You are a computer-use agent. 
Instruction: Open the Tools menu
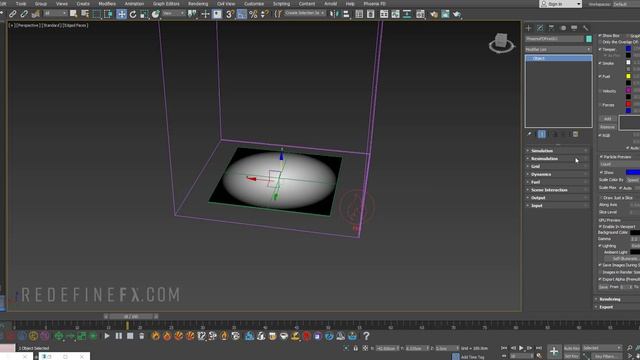click(x=21, y=4)
